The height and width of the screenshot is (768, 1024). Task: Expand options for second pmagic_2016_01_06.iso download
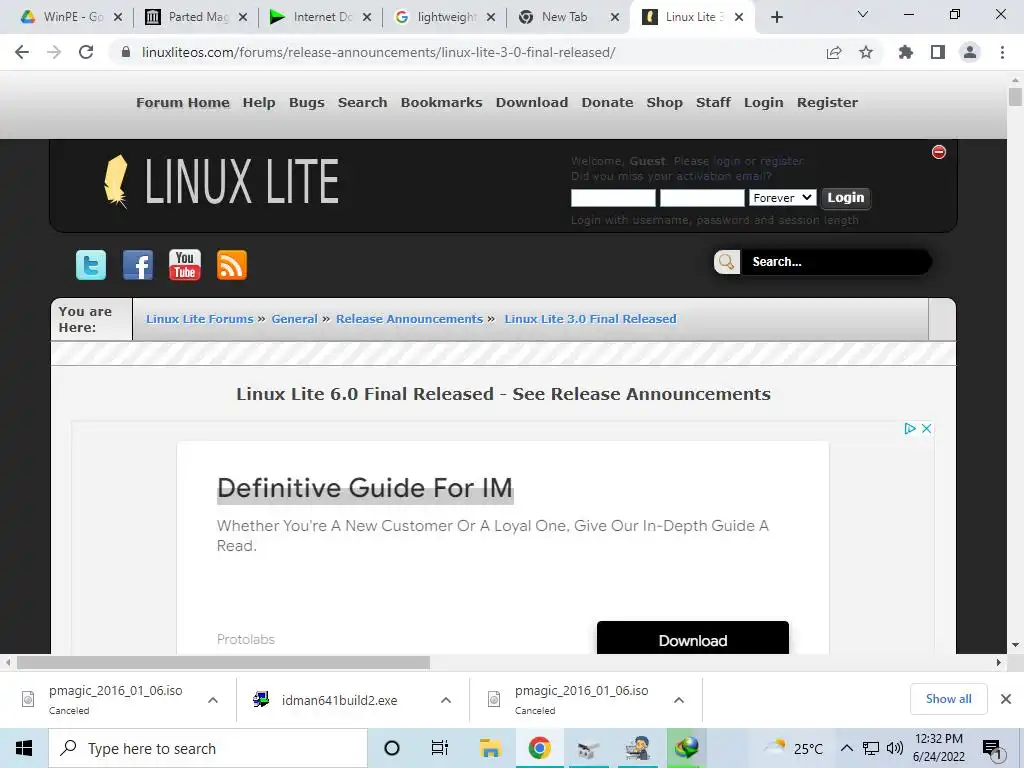point(679,700)
